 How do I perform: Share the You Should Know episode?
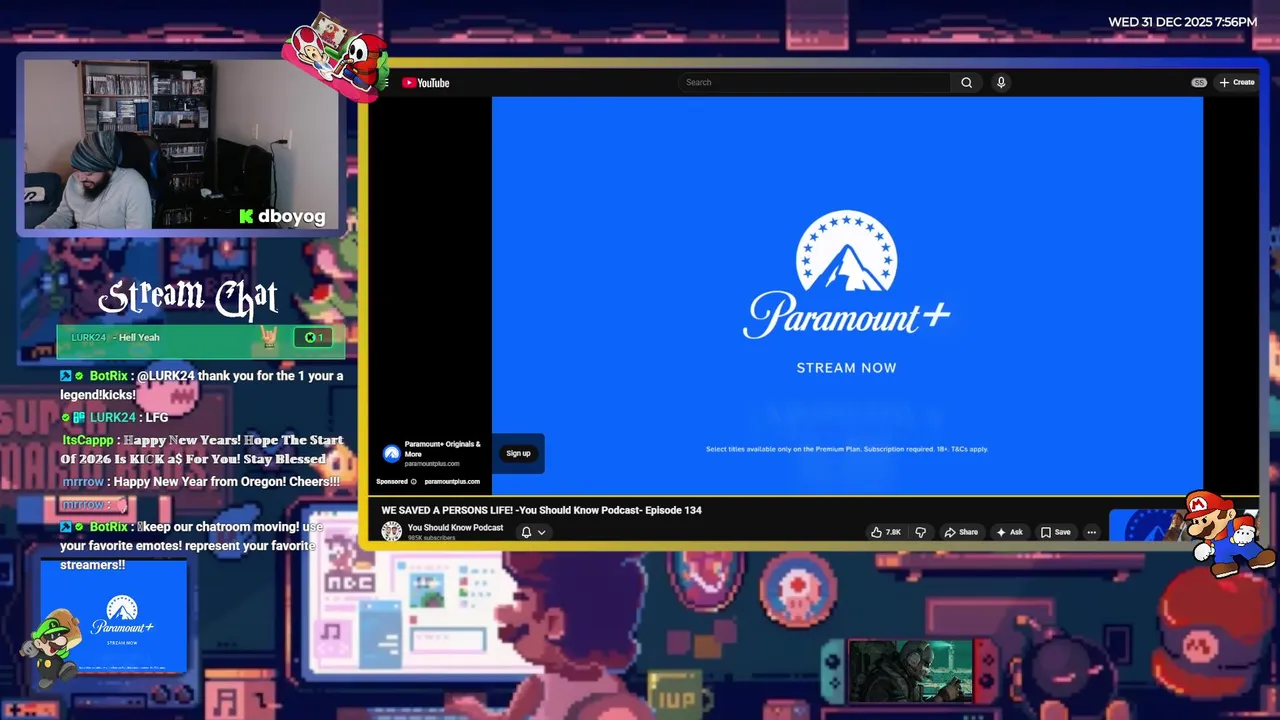tap(961, 532)
